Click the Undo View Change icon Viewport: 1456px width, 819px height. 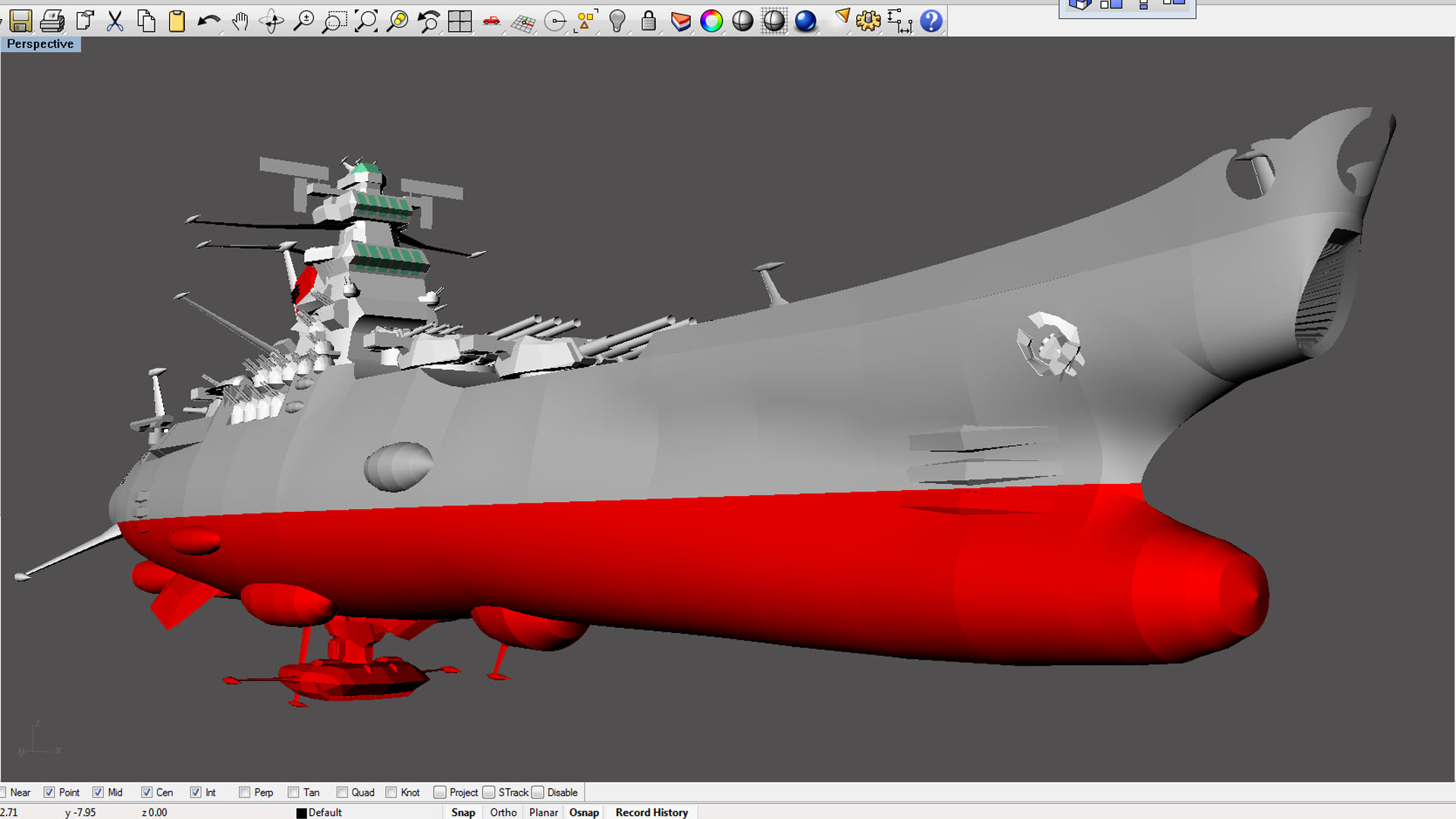click(x=428, y=20)
